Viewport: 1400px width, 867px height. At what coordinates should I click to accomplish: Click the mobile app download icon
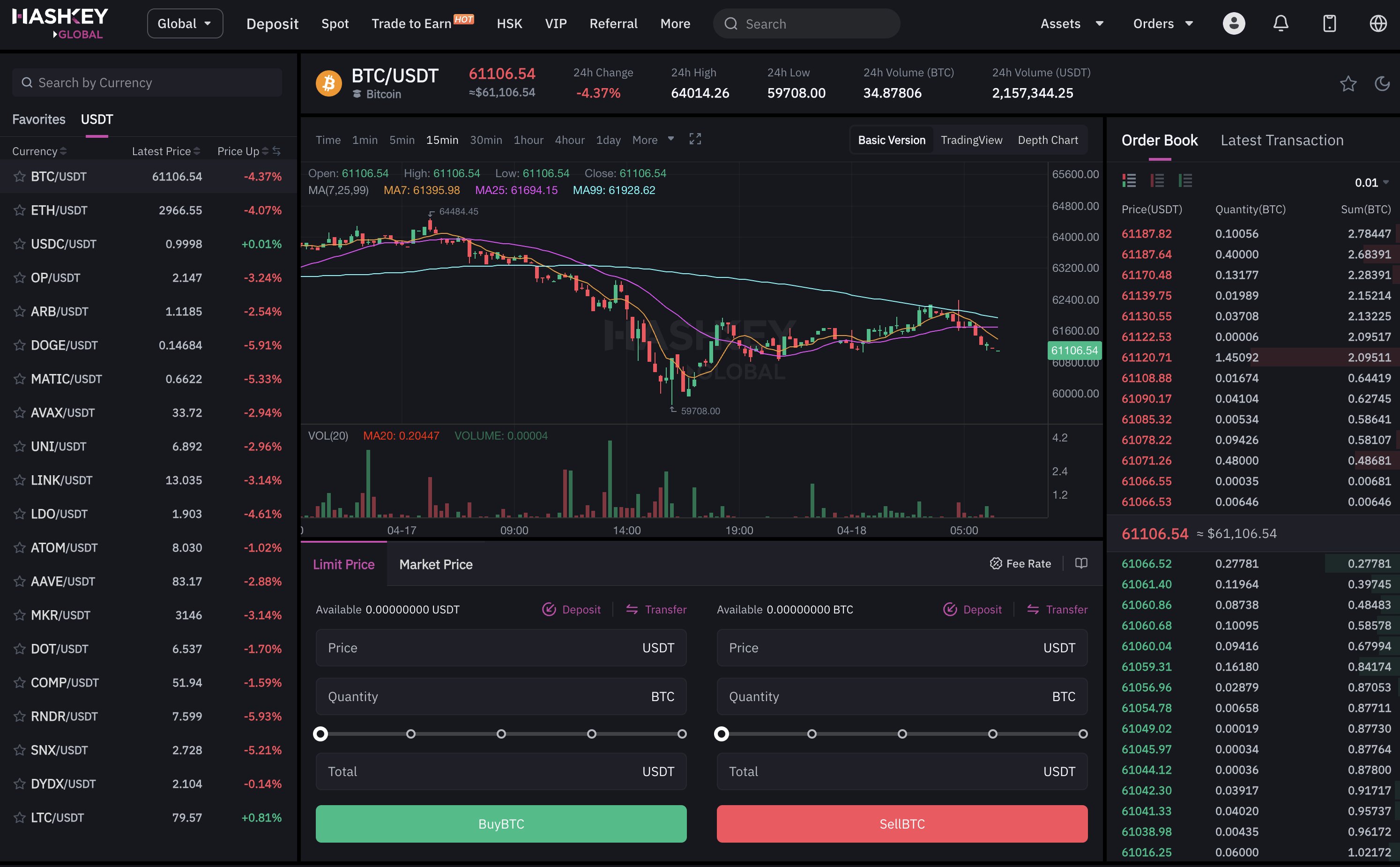pos(1329,23)
